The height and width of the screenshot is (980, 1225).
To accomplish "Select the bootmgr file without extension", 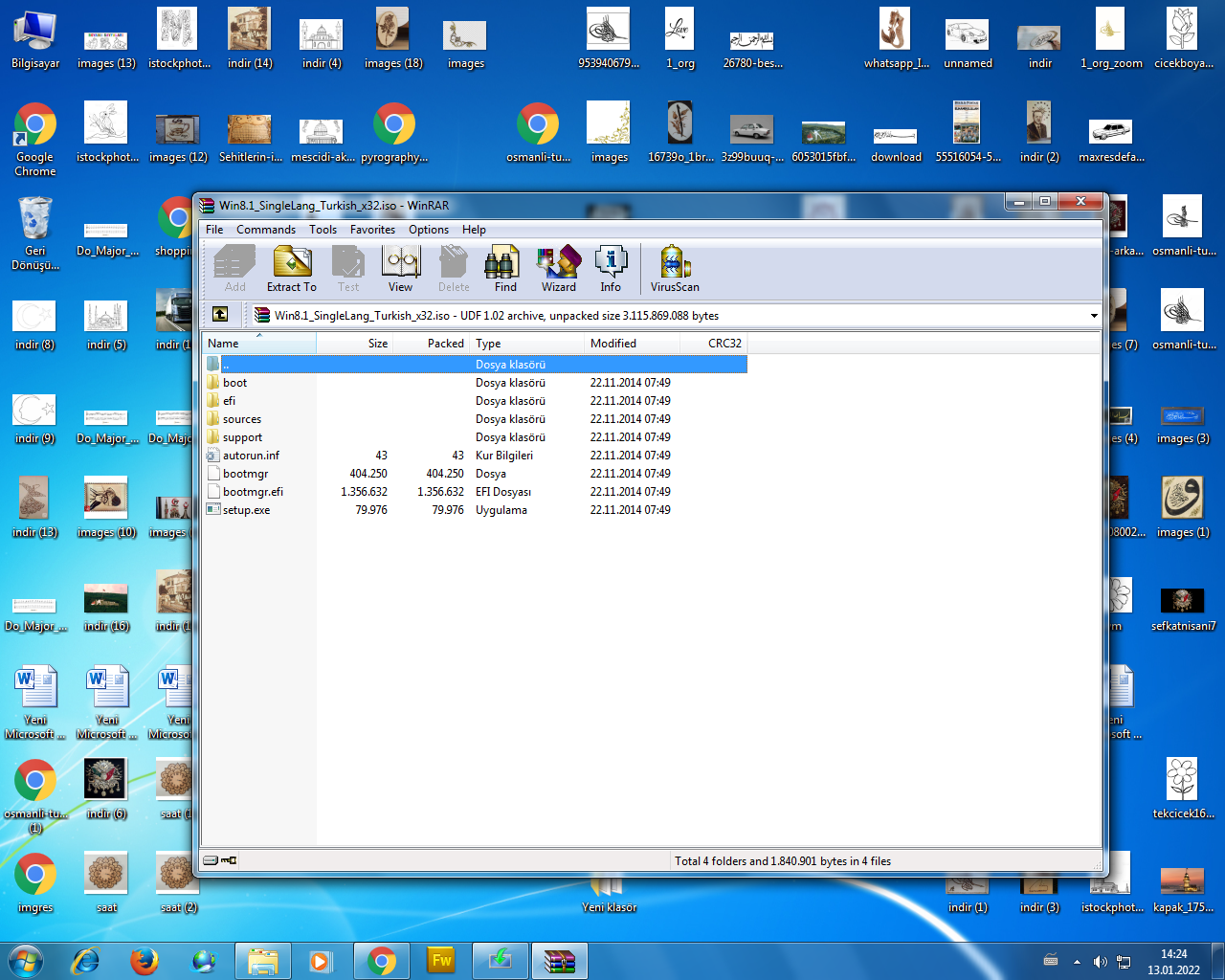I will [475, 474].
